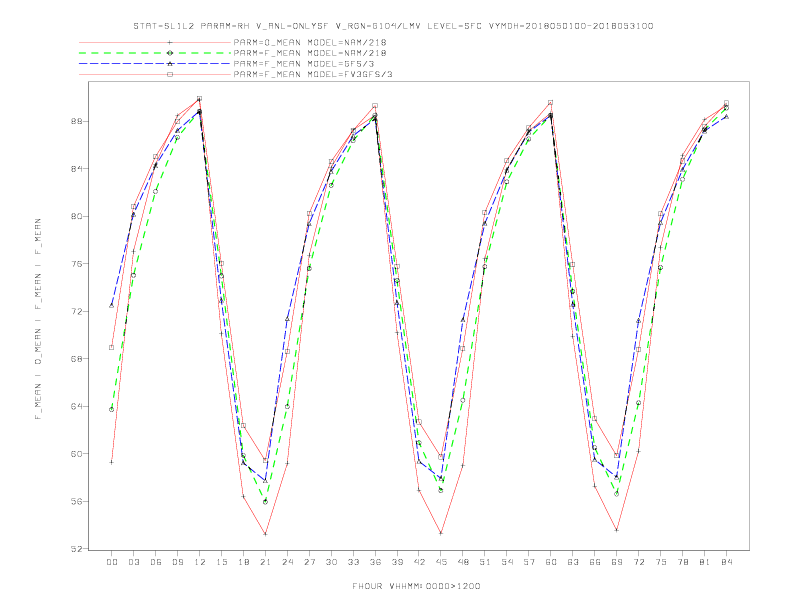Click the vertical y-axis title F_MEAN | O_MEAN
The image size is (792, 612).
point(38,319)
